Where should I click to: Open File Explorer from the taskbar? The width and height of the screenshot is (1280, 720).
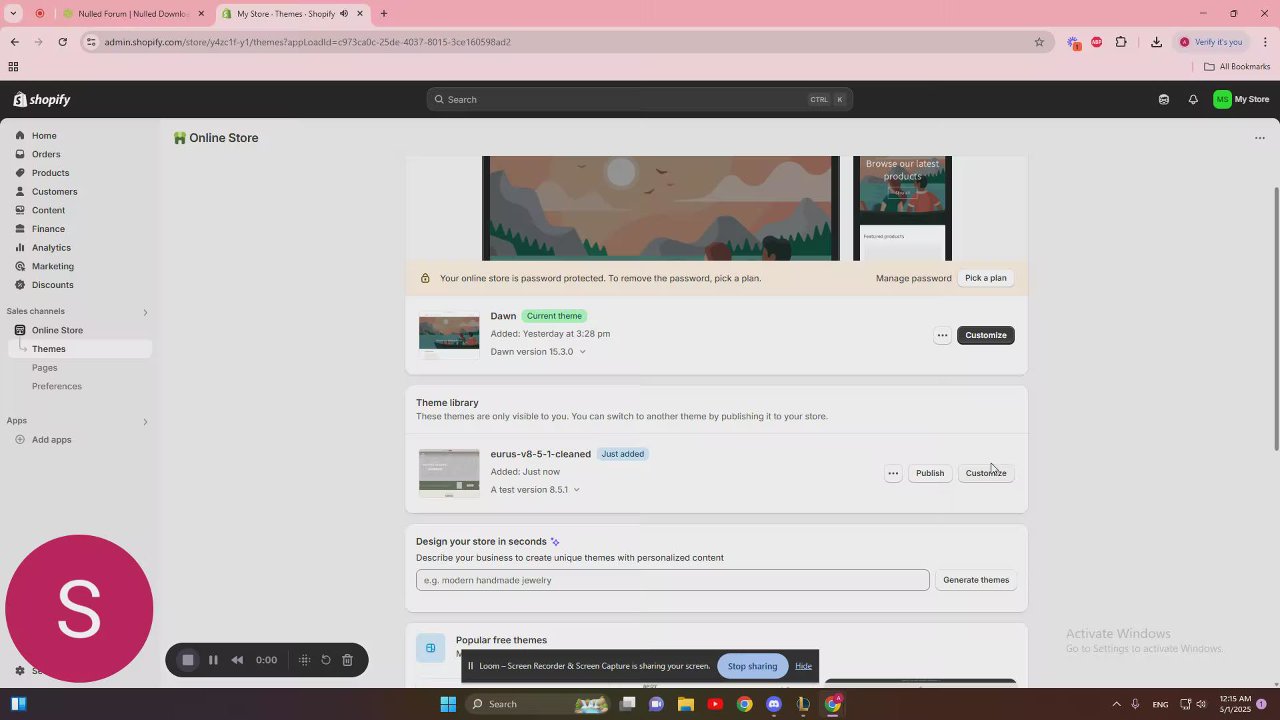(x=686, y=704)
